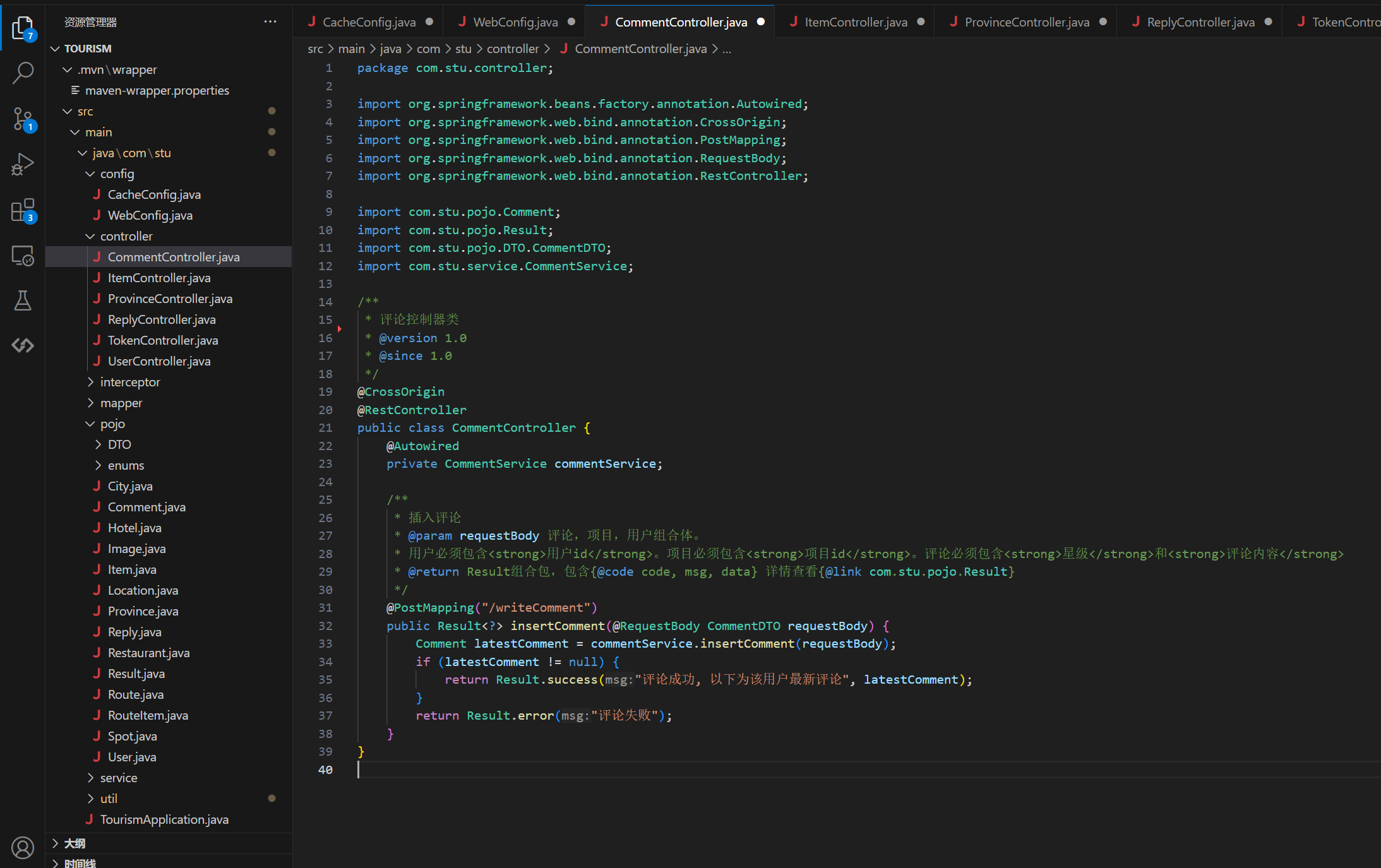1381x868 pixels.
Task: Open the Accounts icon
Action: 23,847
